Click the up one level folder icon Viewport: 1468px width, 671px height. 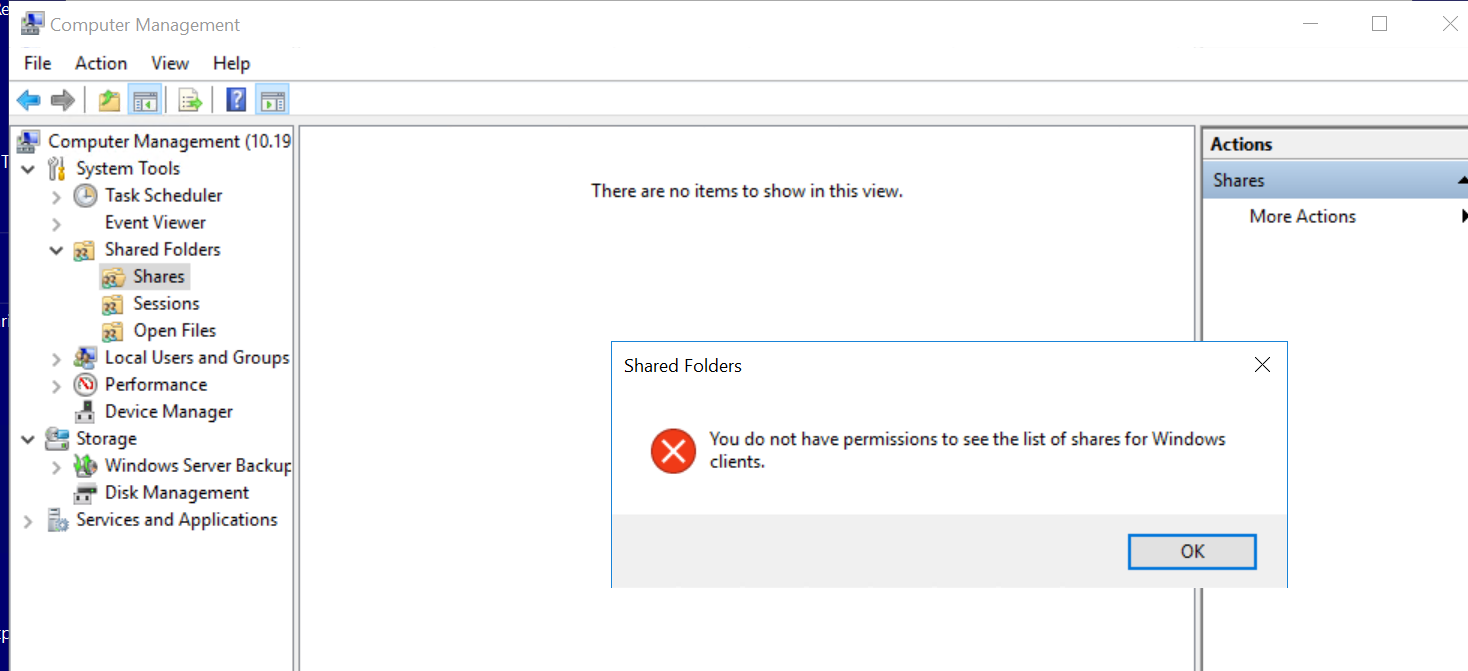[x=109, y=99]
